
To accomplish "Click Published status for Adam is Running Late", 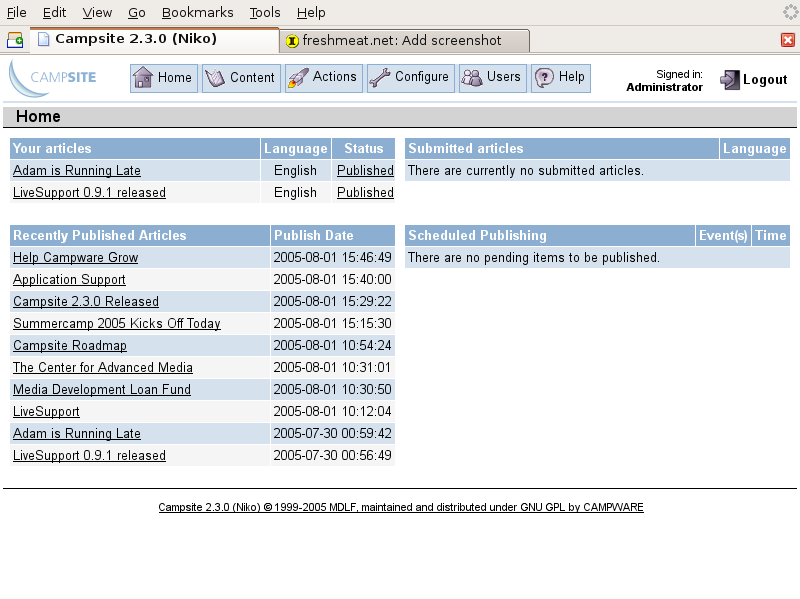I will [x=365, y=170].
